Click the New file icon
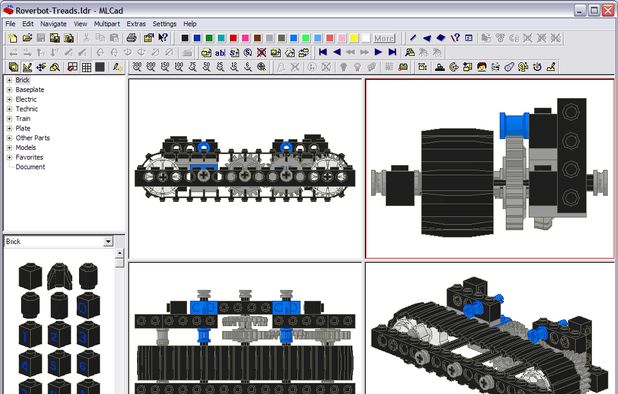 point(13,38)
